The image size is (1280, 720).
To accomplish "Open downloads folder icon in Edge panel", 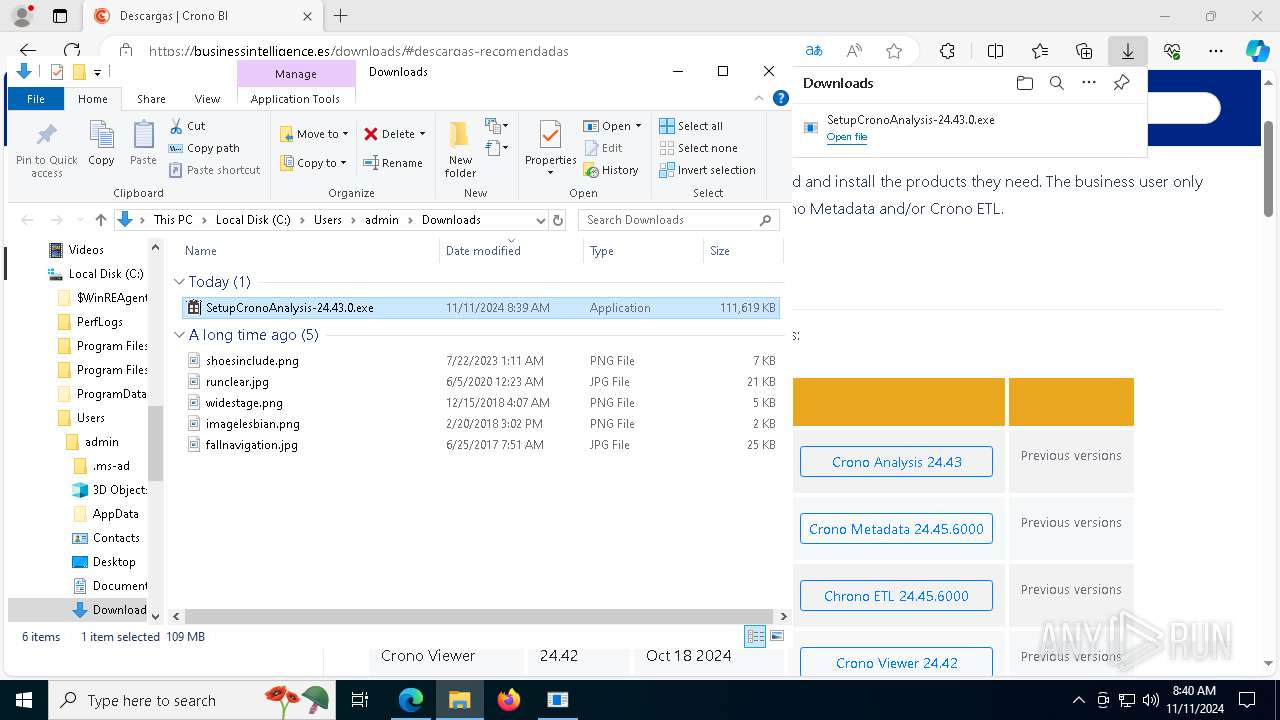I will [x=1024, y=83].
